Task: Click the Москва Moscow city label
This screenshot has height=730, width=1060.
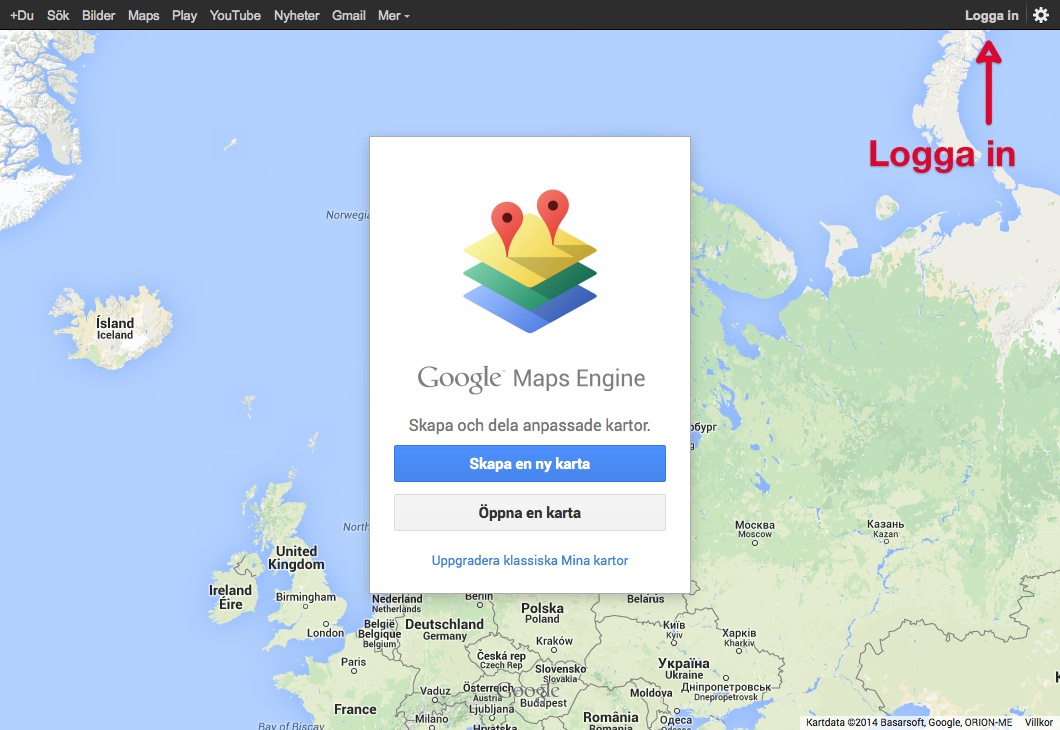Action: point(755,529)
